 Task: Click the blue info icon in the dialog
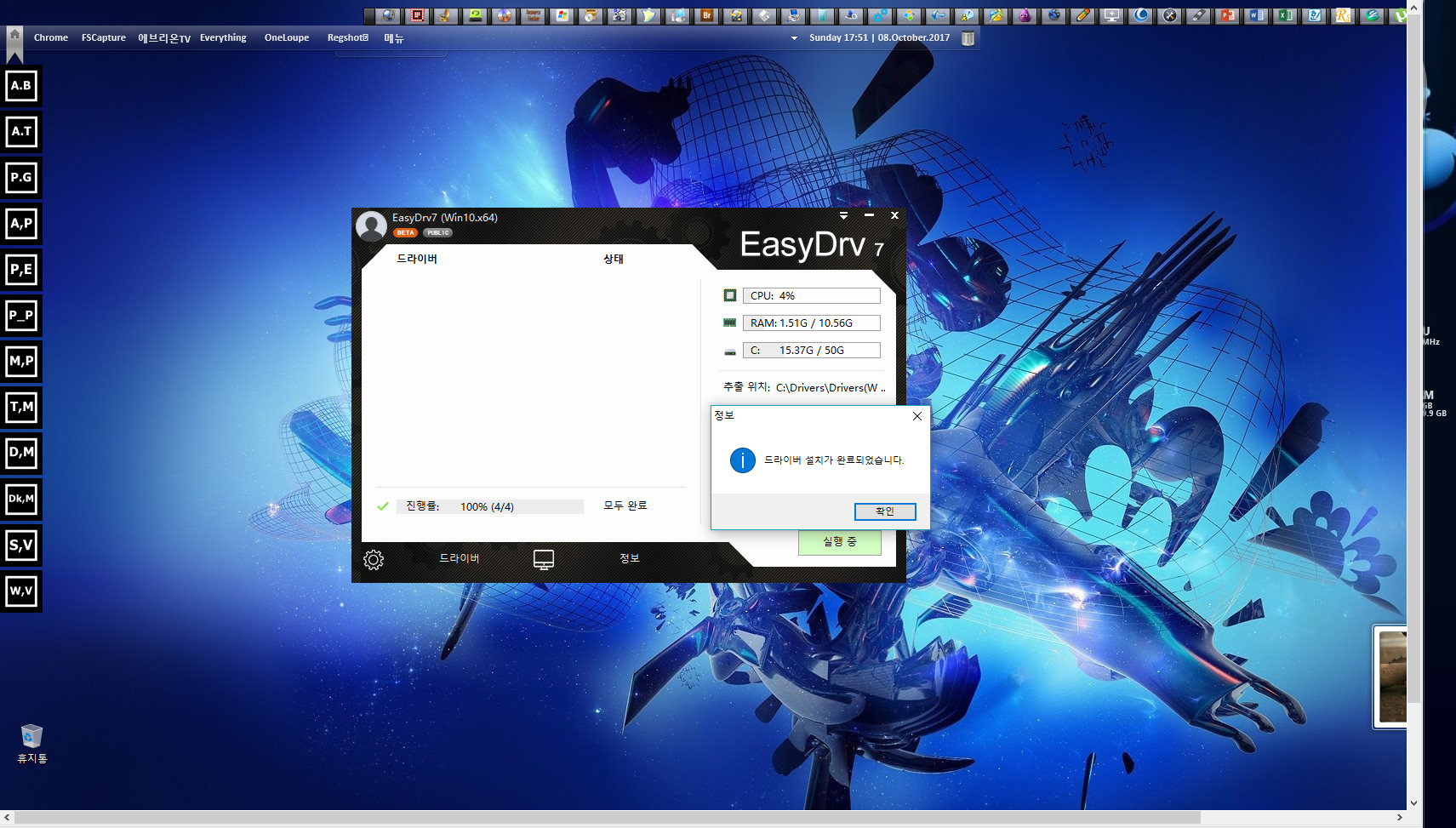click(x=743, y=460)
